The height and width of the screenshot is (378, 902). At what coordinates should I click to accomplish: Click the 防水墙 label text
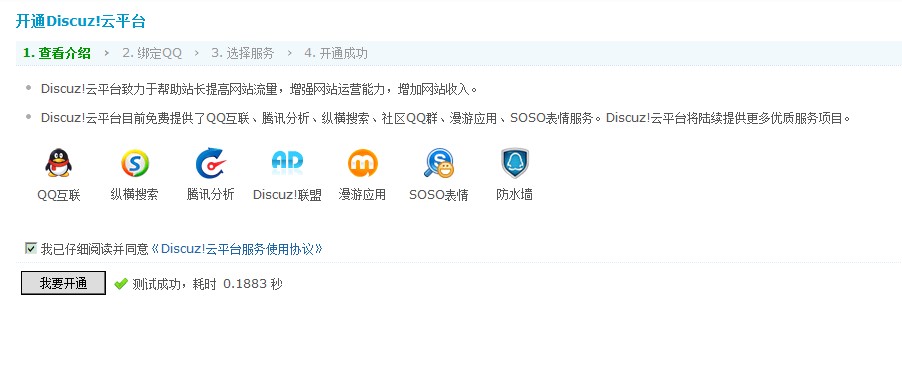(514, 194)
